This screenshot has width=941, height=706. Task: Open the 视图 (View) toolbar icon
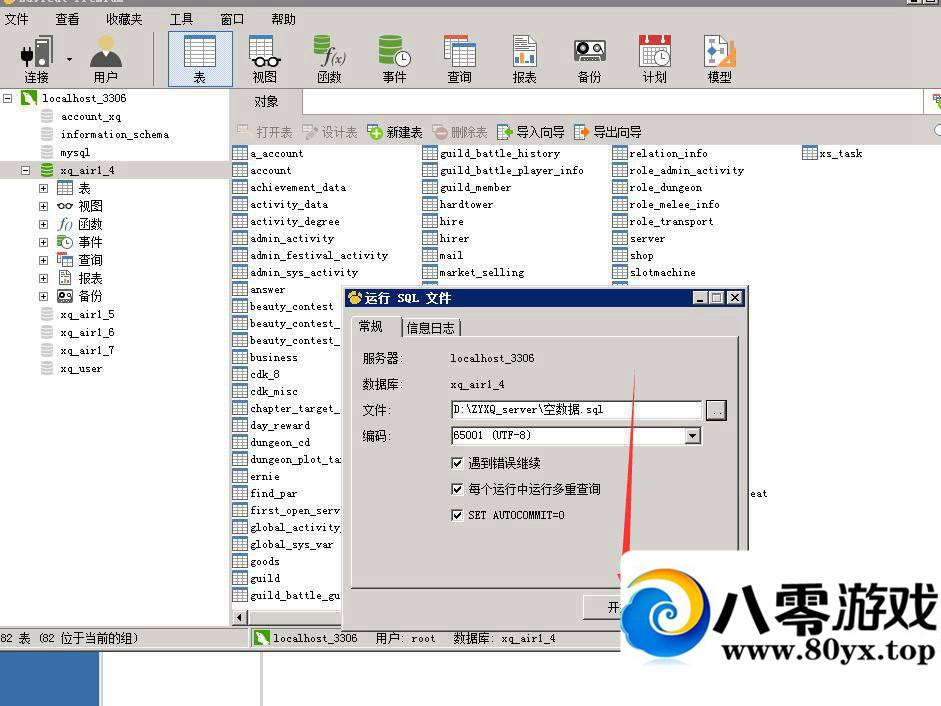tap(265, 59)
